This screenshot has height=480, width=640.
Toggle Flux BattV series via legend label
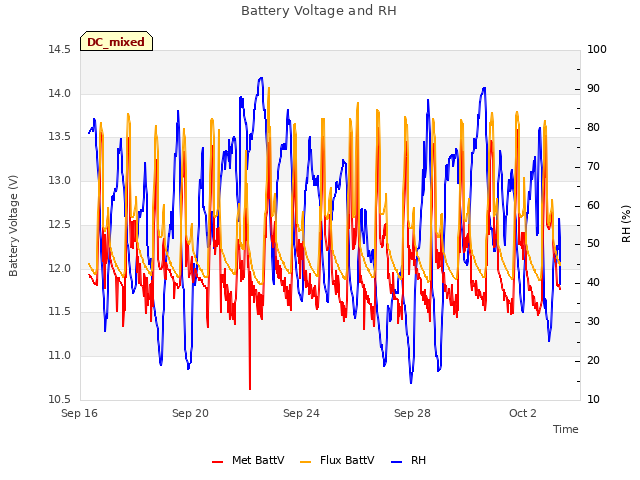tap(347, 460)
